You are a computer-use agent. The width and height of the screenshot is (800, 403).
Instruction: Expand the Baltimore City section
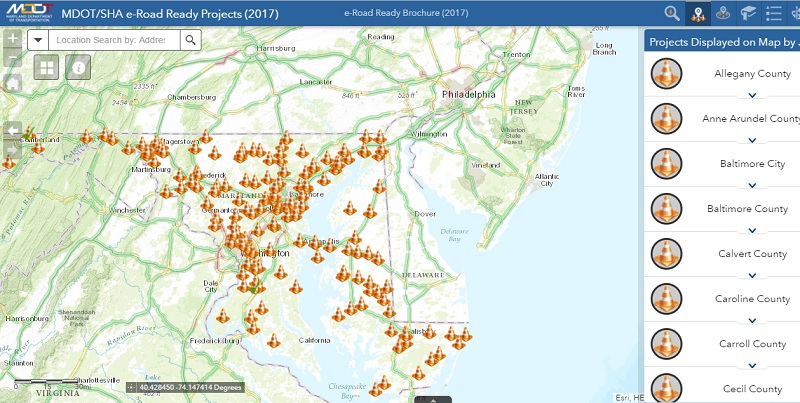752,185
